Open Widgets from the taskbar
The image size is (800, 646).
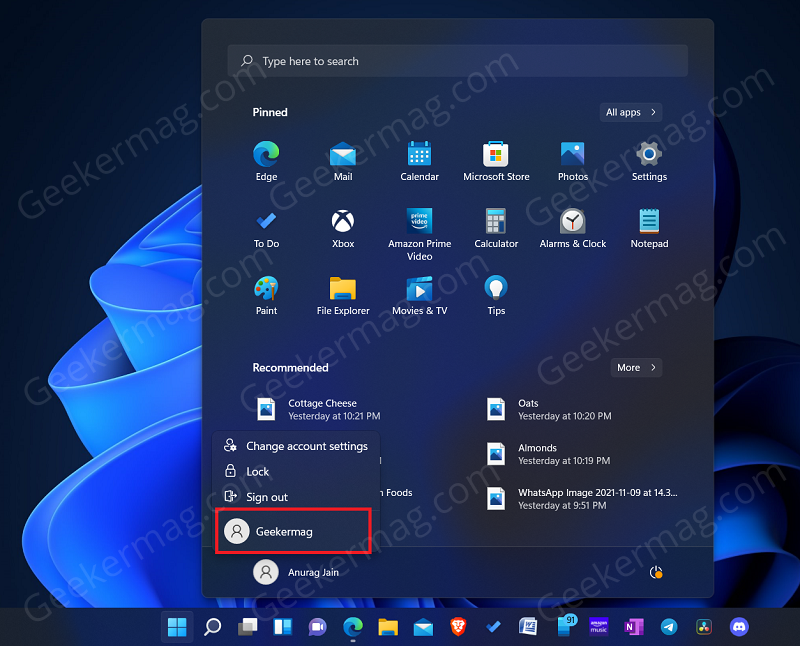point(283,627)
